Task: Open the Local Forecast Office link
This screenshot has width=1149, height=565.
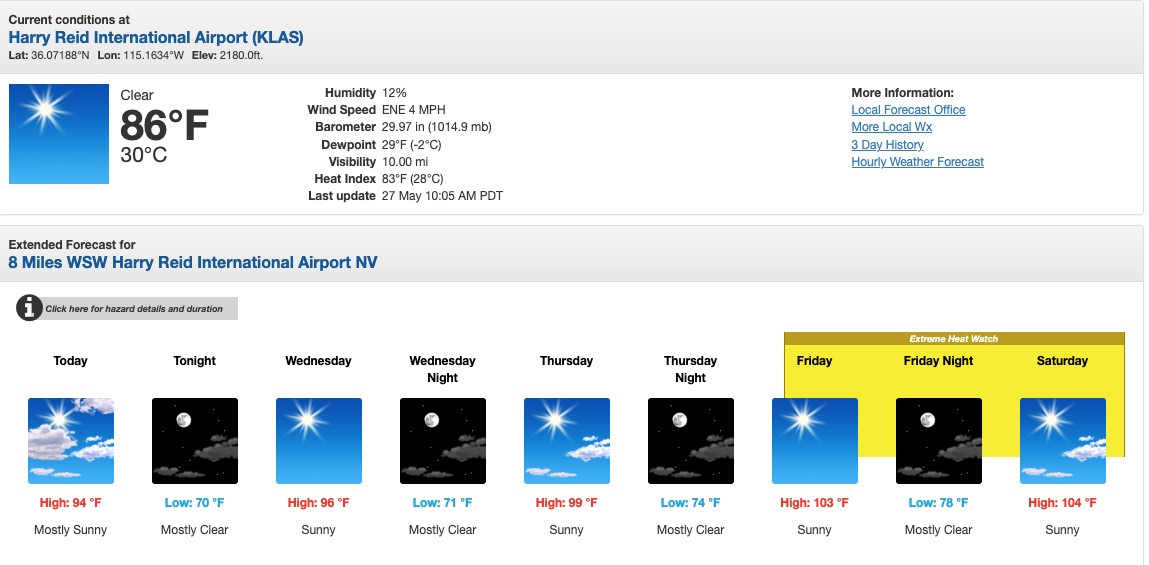Action: tap(908, 110)
